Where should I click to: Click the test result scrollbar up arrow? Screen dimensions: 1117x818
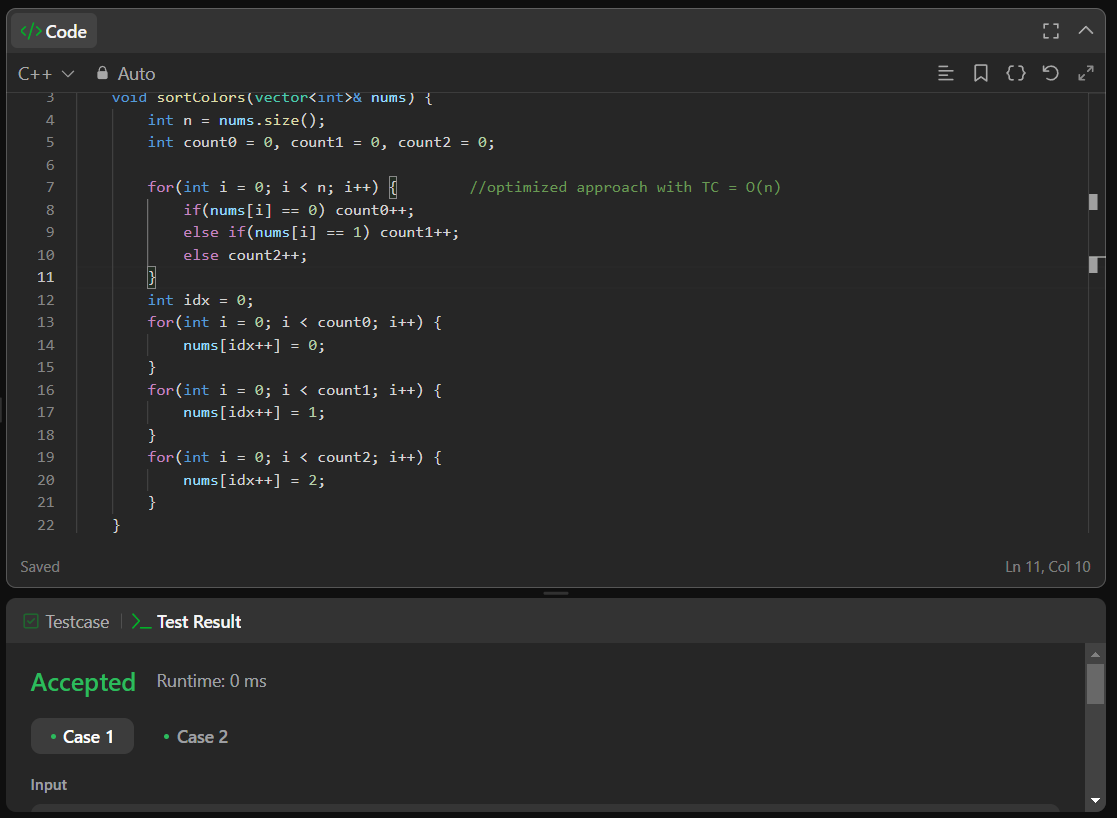click(1095, 654)
